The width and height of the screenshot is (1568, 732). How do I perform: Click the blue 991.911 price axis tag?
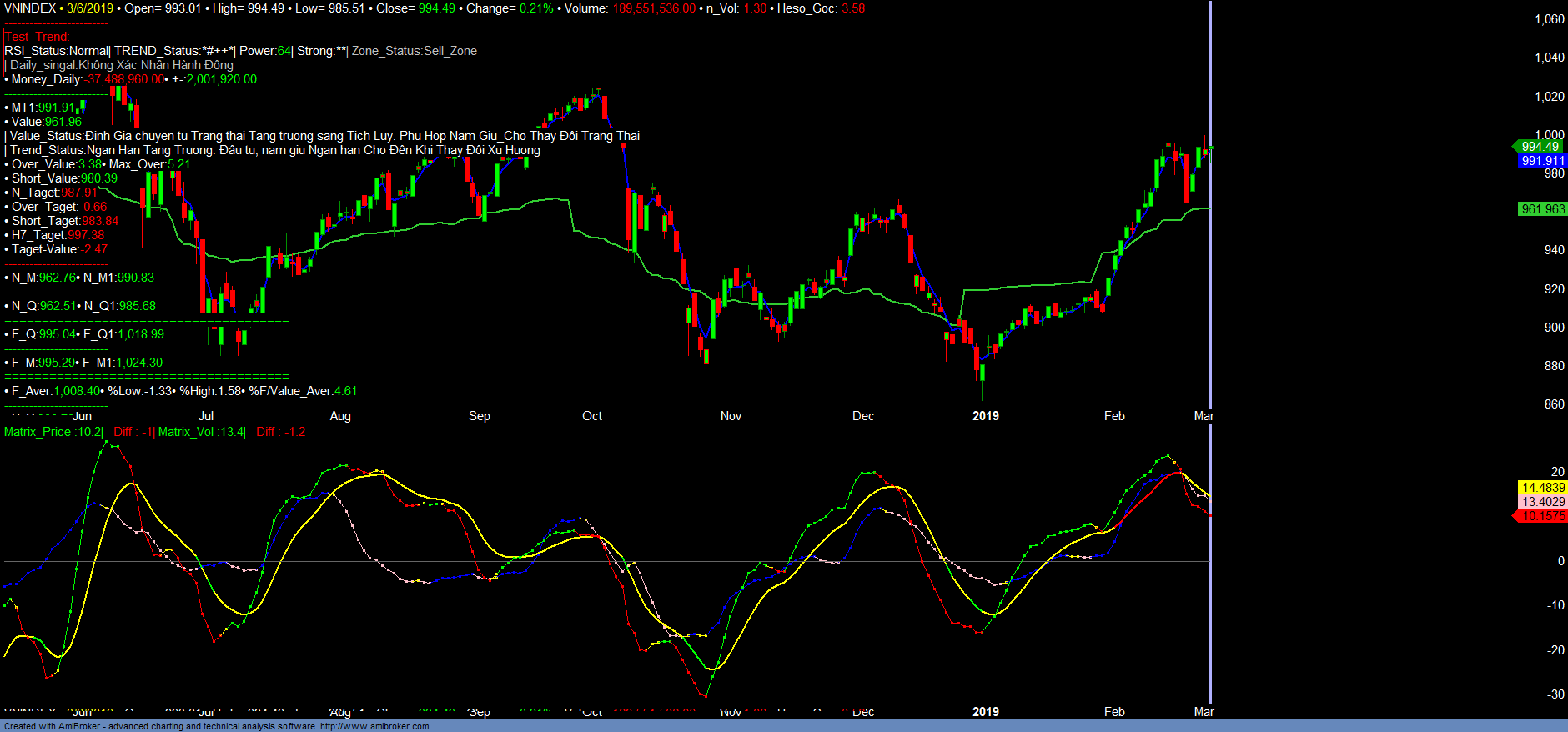tap(1542, 161)
